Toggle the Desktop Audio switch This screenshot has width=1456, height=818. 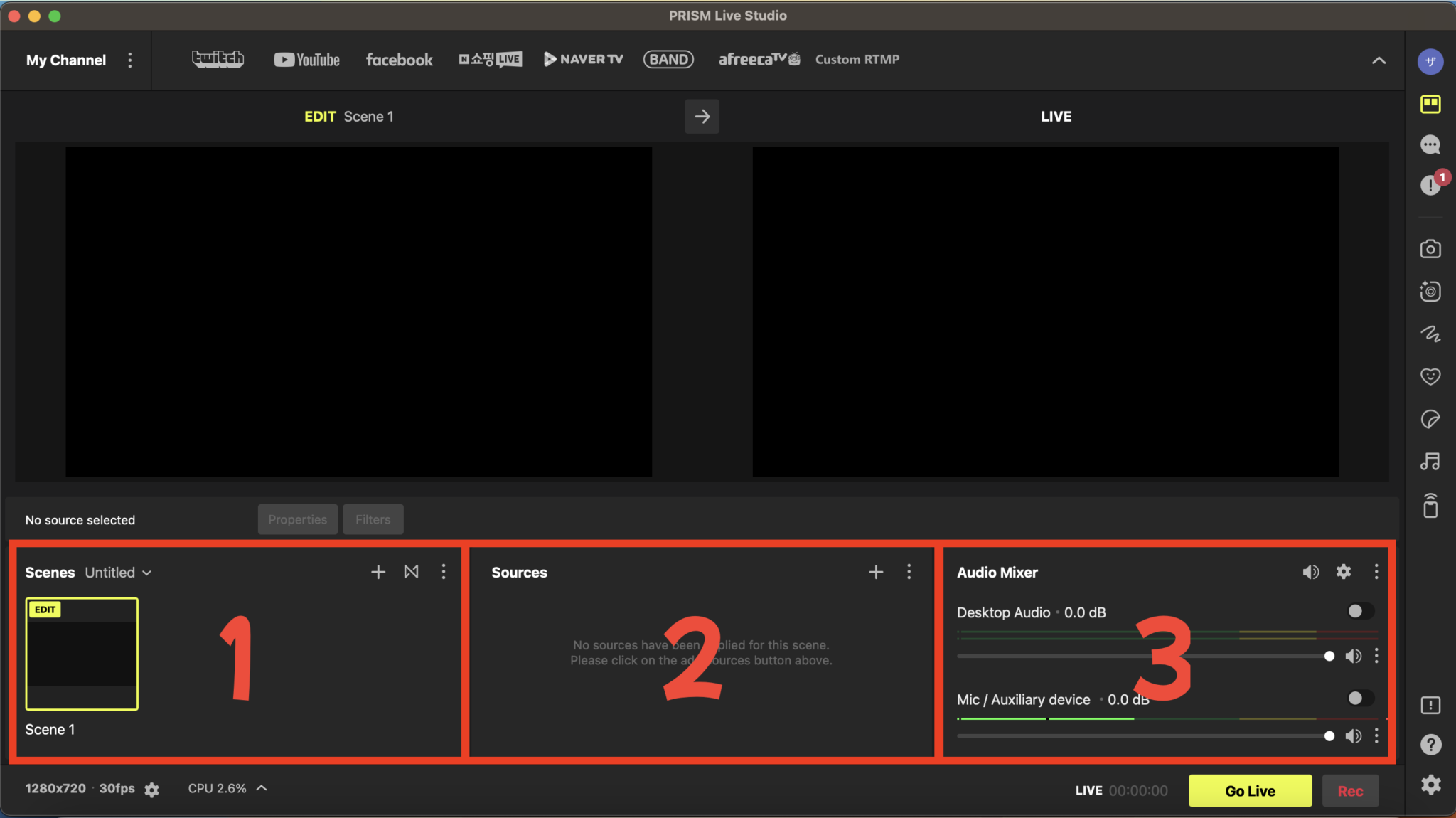(1359, 611)
